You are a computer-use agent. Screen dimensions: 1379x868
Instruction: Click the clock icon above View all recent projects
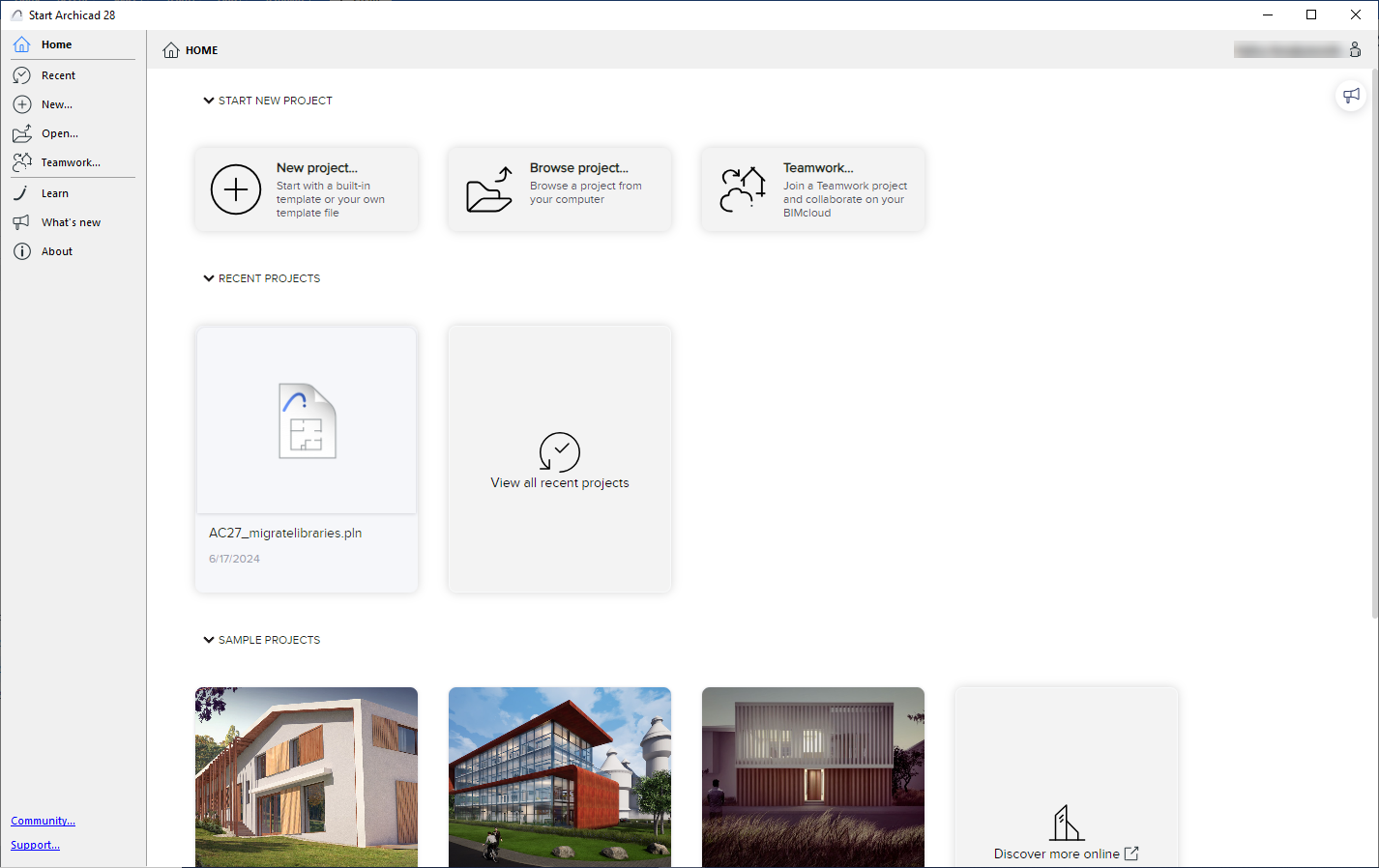coord(559,451)
